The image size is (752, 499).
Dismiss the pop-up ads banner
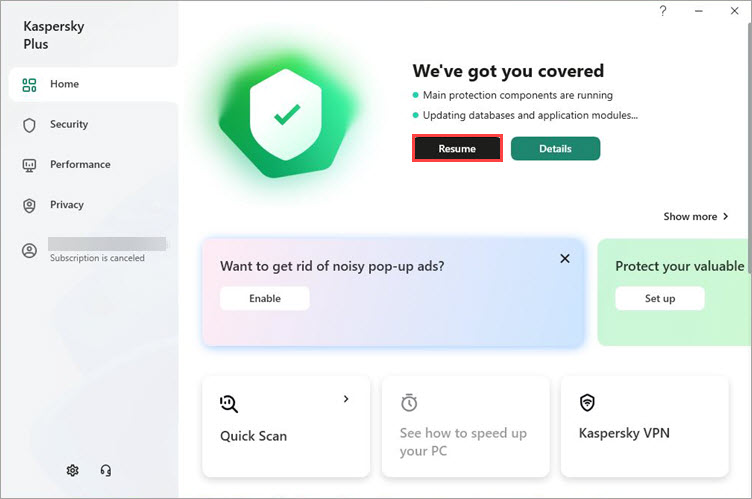(x=565, y=259)
